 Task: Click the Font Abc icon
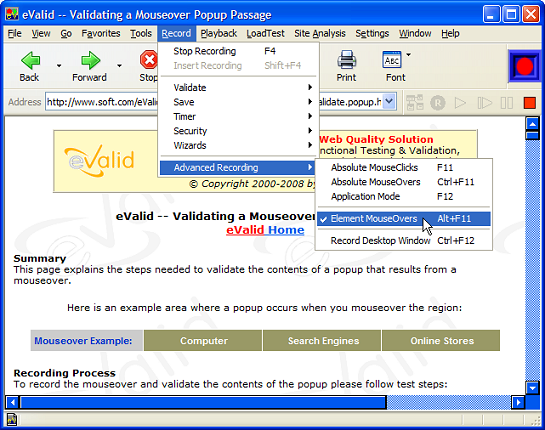click(392, 60)
